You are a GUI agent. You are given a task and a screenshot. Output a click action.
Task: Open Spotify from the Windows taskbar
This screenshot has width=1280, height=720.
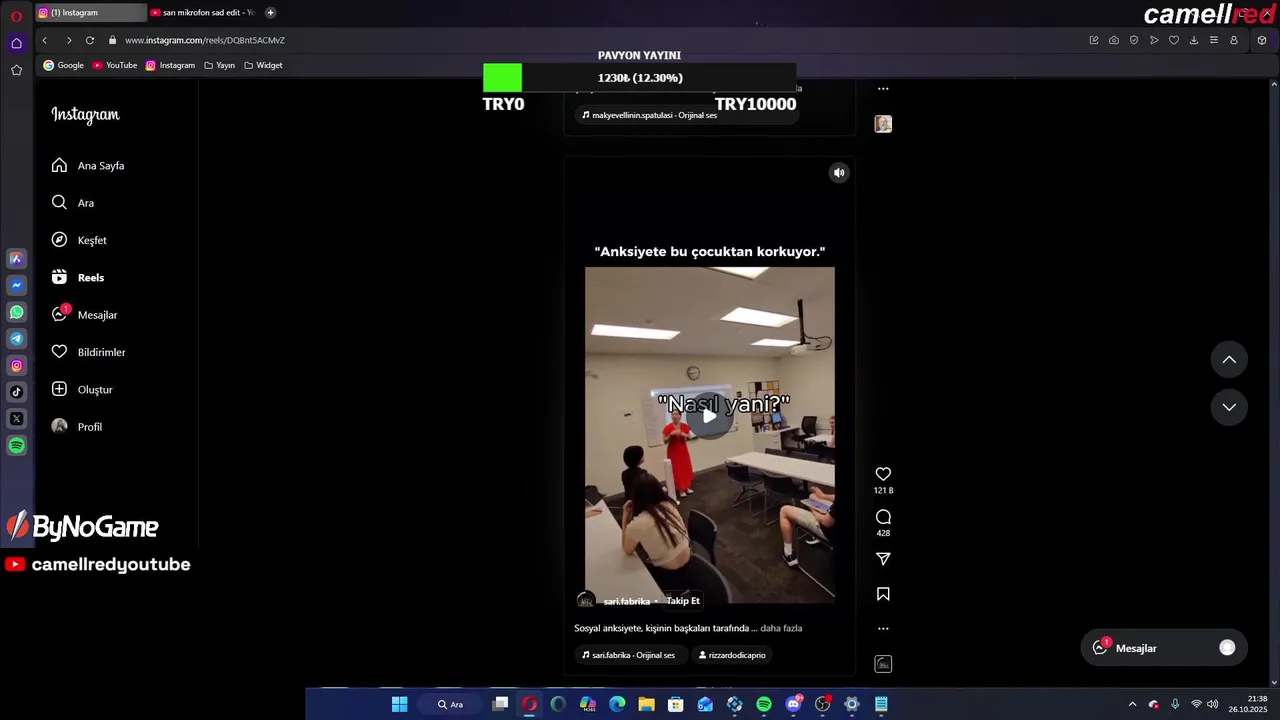[764, 704]
